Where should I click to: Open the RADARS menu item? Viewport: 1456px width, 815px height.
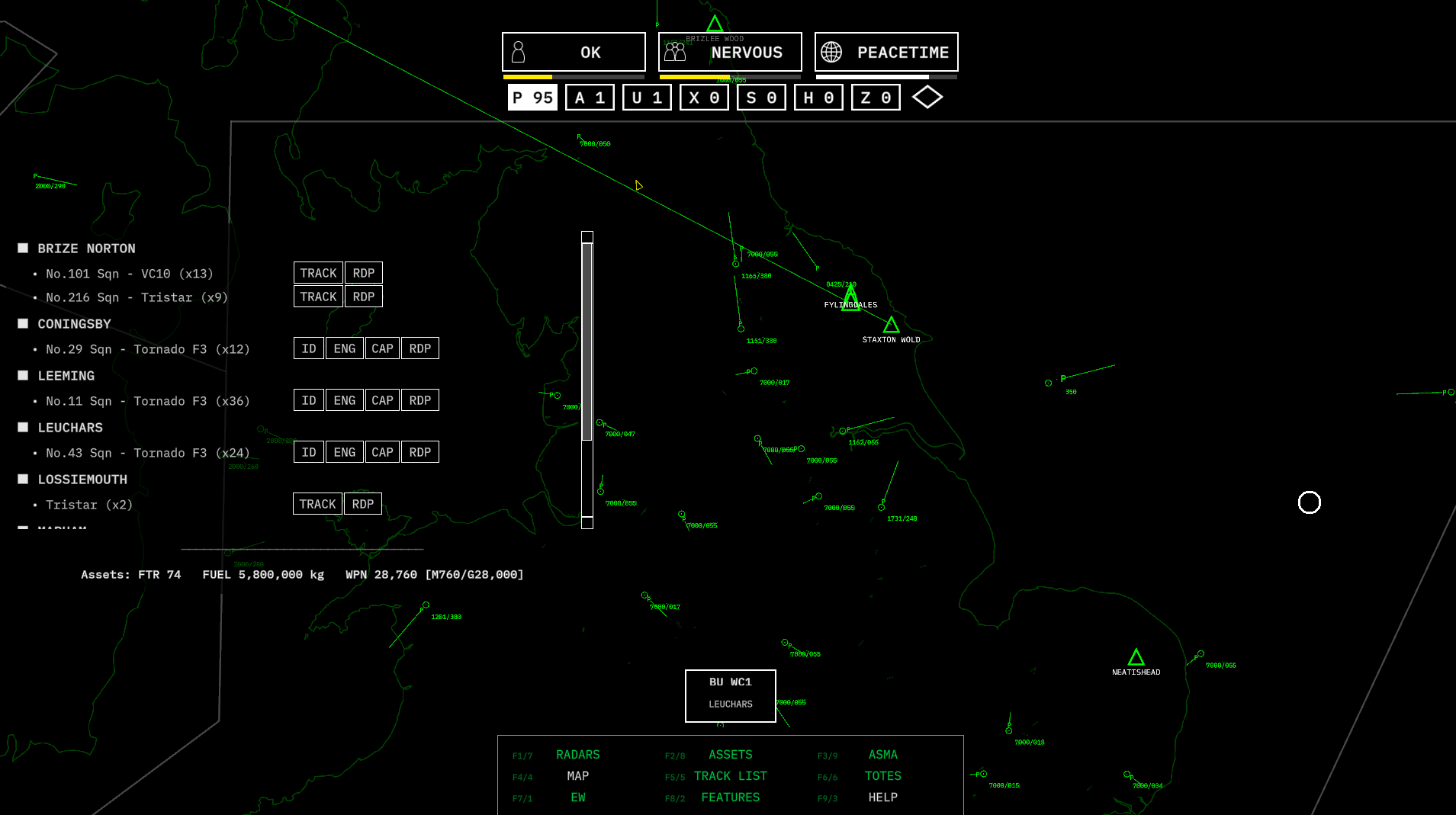click(577, 755)
